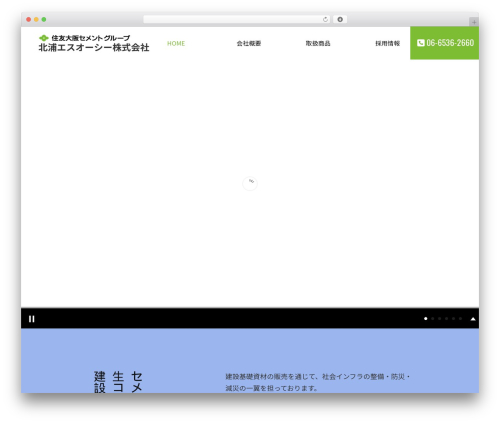Select the first slide indicator dot
Viewport: 500px width, 423px height.
(x=426, y=319)
